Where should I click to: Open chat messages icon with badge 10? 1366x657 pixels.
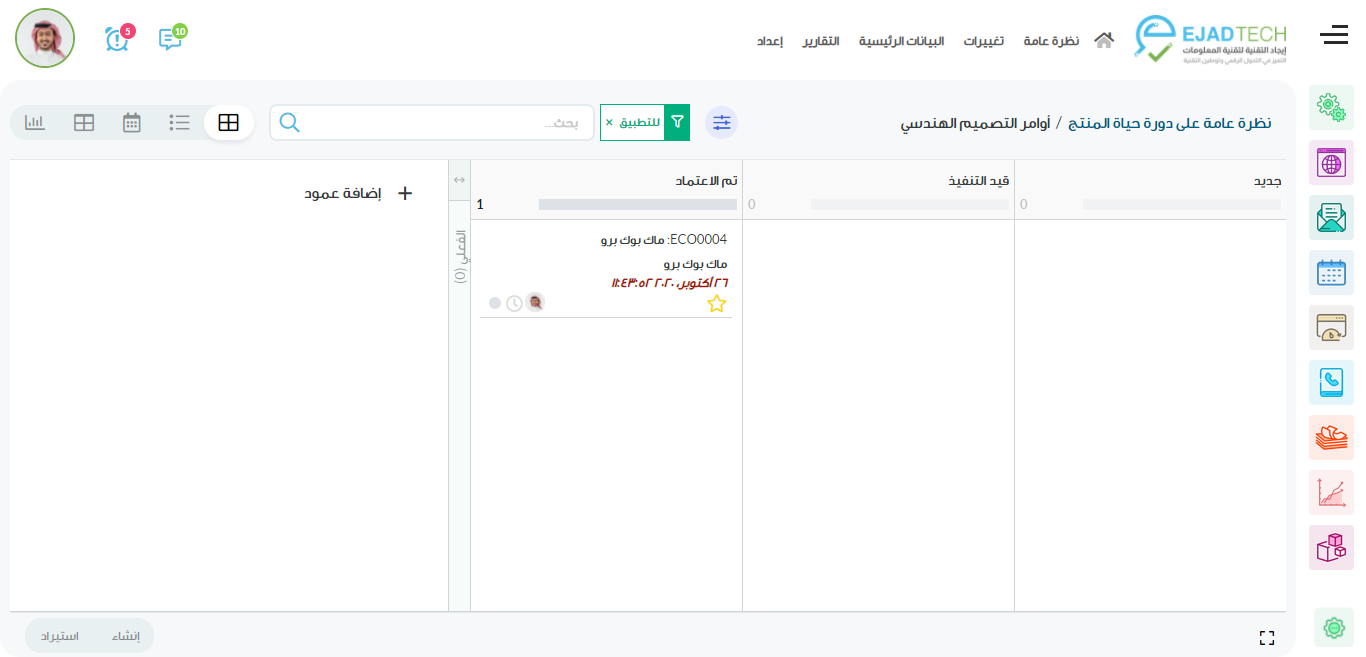(x=170, y=39)
